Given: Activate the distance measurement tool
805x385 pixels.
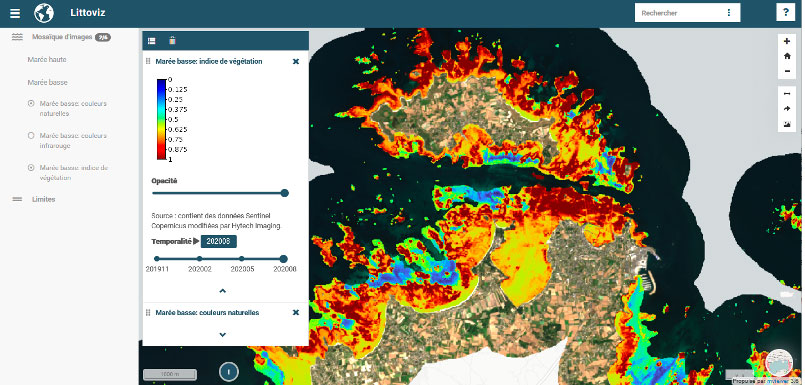Looking at the screenshot, I should [x=787, y=94].
